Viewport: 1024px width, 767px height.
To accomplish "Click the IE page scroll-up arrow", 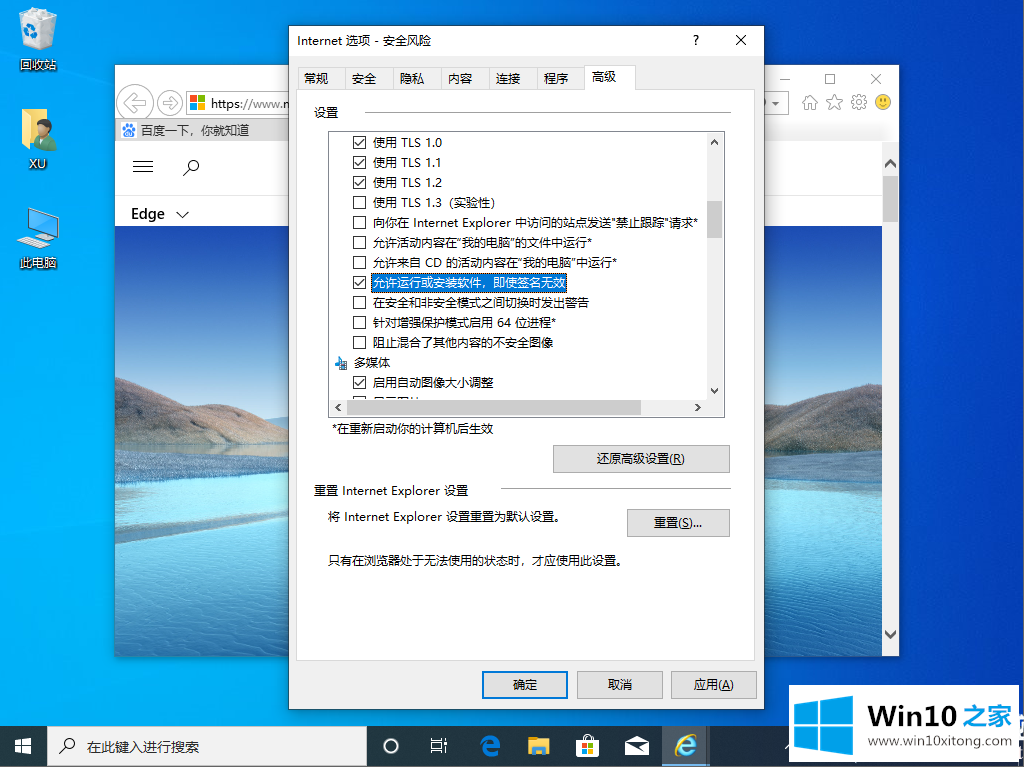I will click(x=890, y=163).
